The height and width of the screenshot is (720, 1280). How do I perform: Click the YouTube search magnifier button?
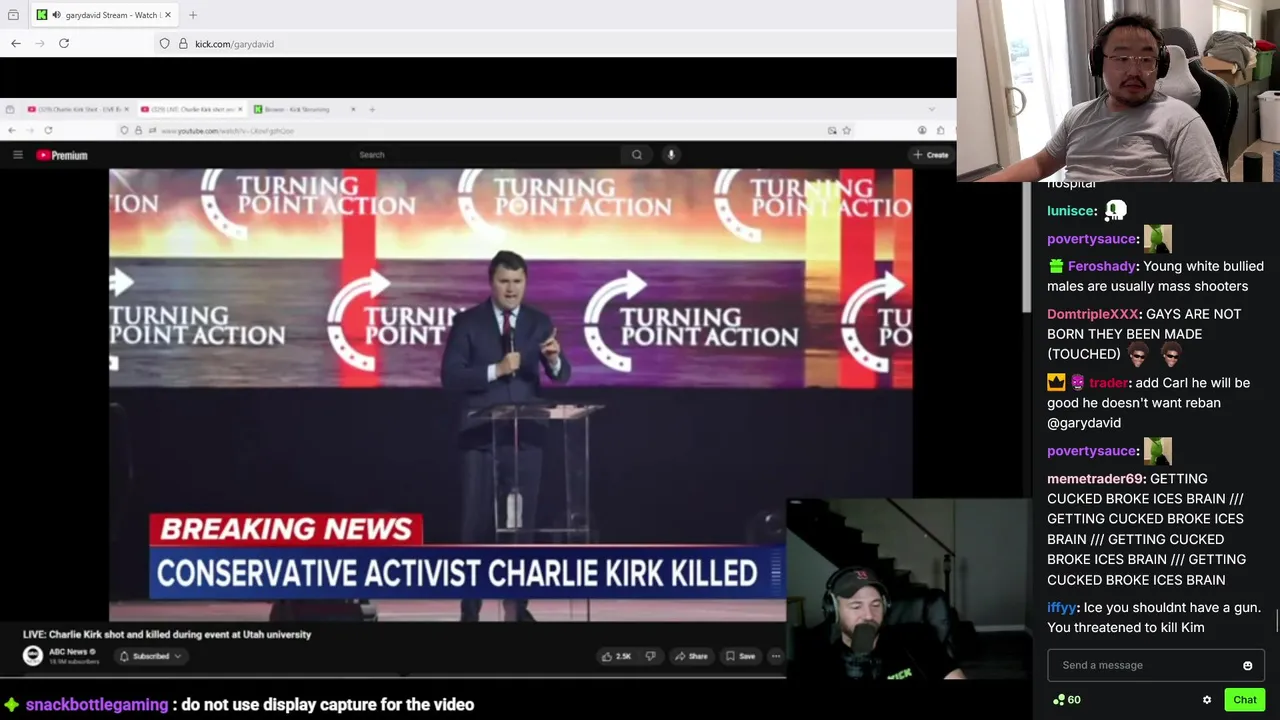(x=637, y=155)
